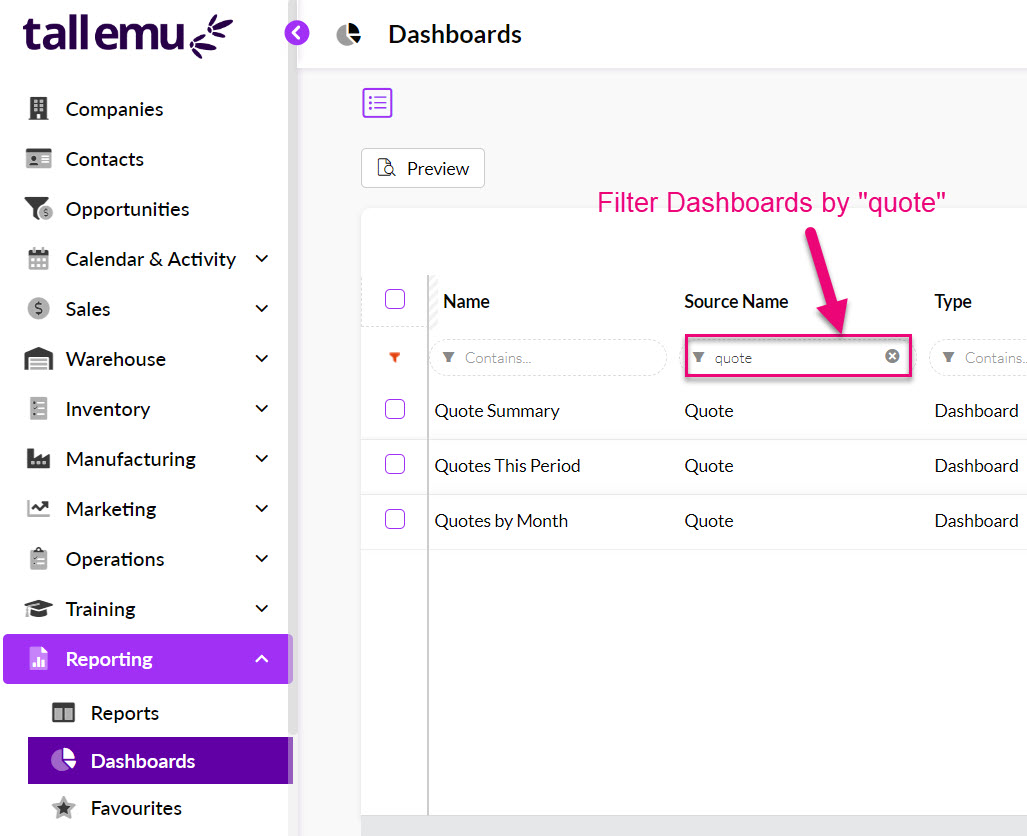The image size is (1027, 836).
Task: Open Contacts in the sidebar
Action: [x=104, y=159]
